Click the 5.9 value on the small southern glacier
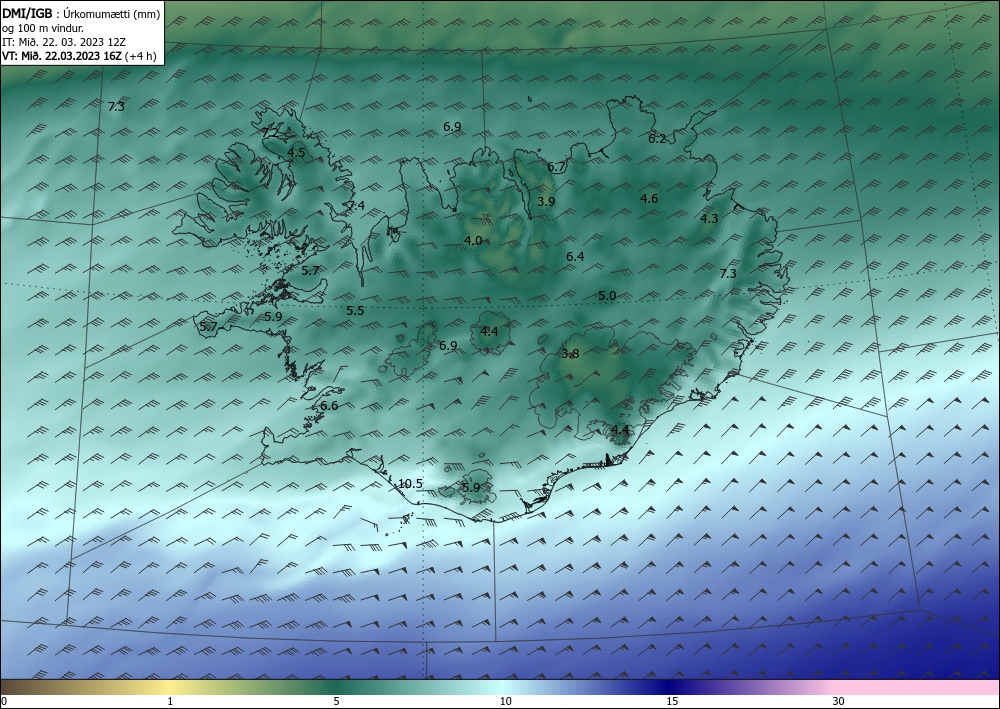This screenshot has width=1000, height=709. [471, 488]
